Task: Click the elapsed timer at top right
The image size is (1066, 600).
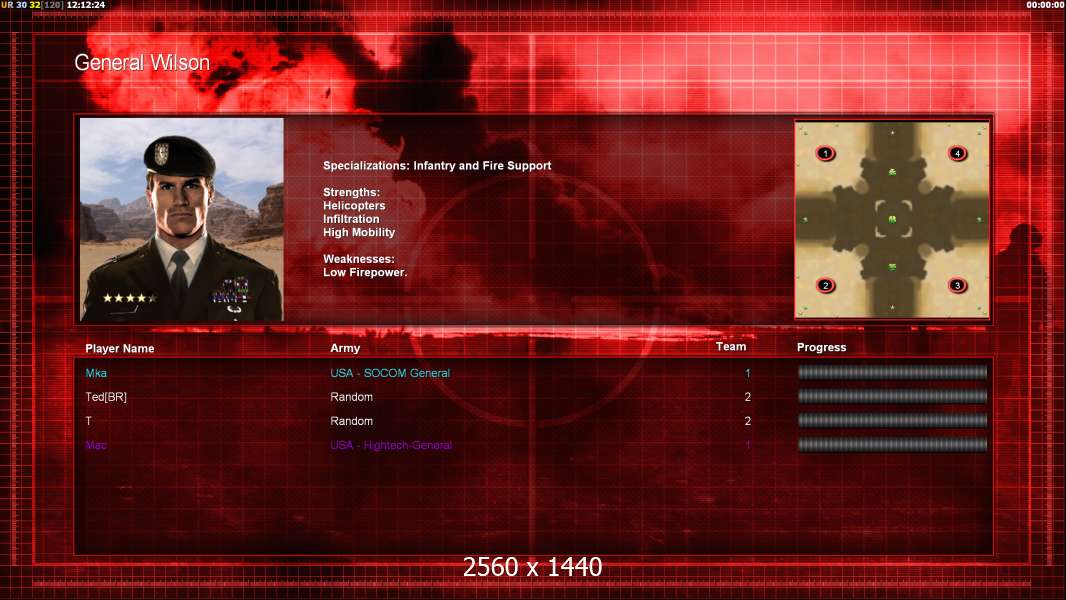Action: [x=1046, y=5]
